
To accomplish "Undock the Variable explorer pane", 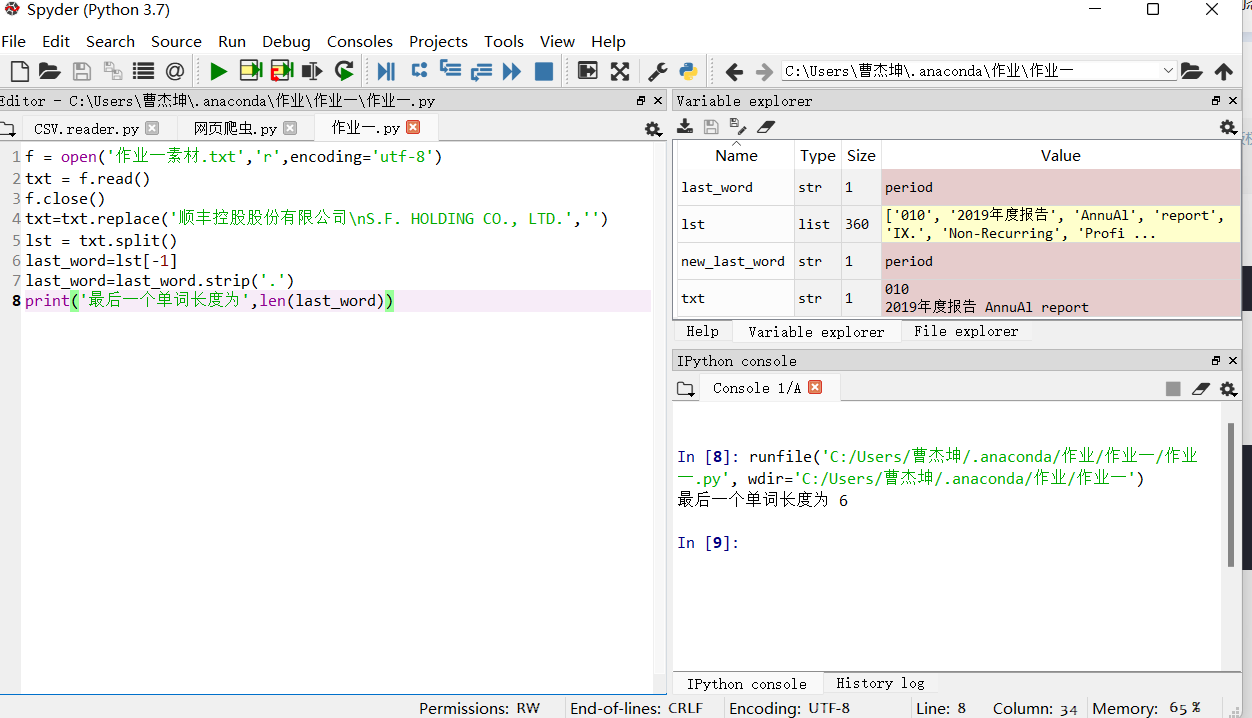I will pyautogui.click(x=1216, y=100).
